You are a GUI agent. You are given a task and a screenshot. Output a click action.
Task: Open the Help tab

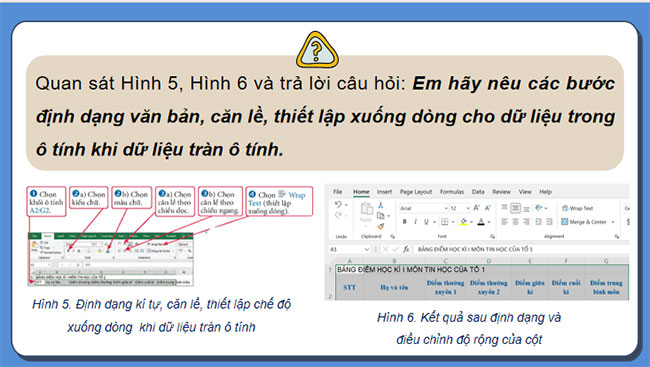[x=545, y=192]
